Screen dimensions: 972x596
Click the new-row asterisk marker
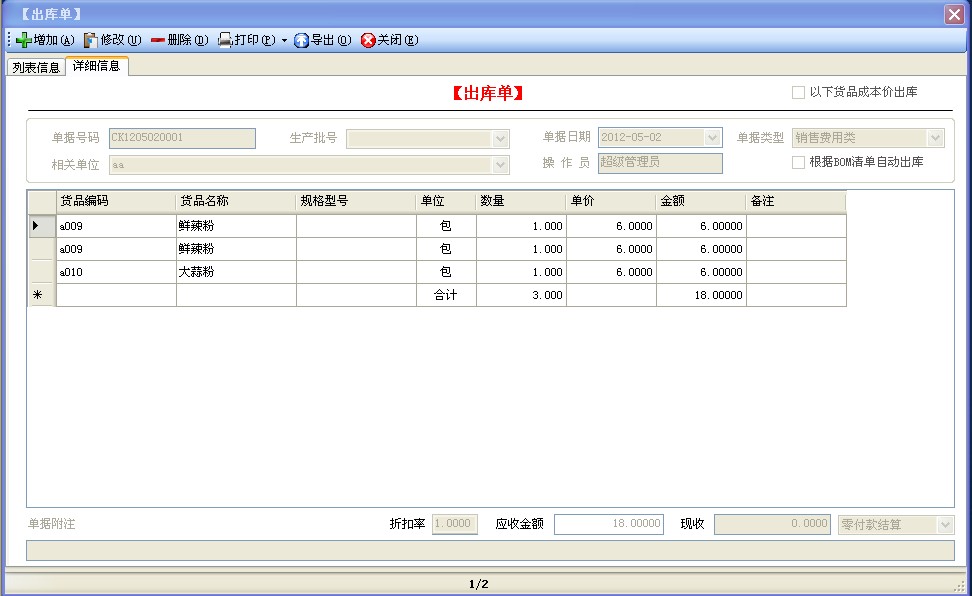coord(37,295)
